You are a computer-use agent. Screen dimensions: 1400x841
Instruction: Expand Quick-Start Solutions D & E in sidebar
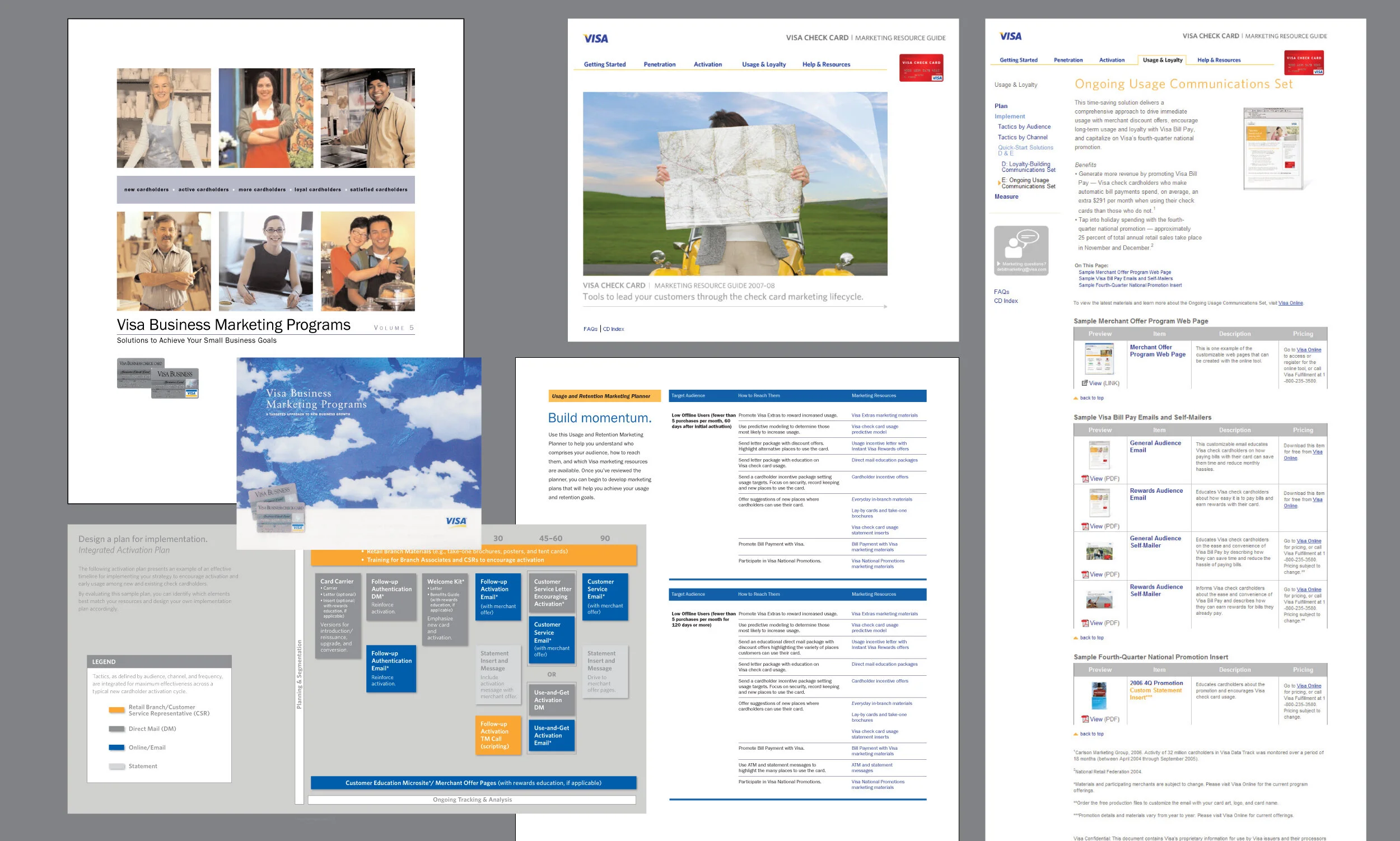1025,150
